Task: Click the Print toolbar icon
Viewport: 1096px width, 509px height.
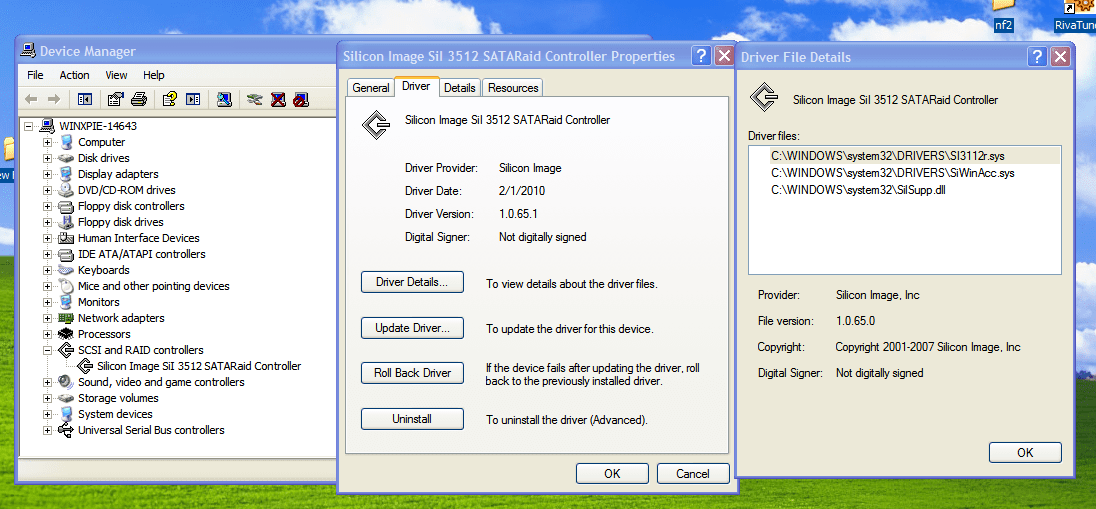Action: click(x=138, y=99)
